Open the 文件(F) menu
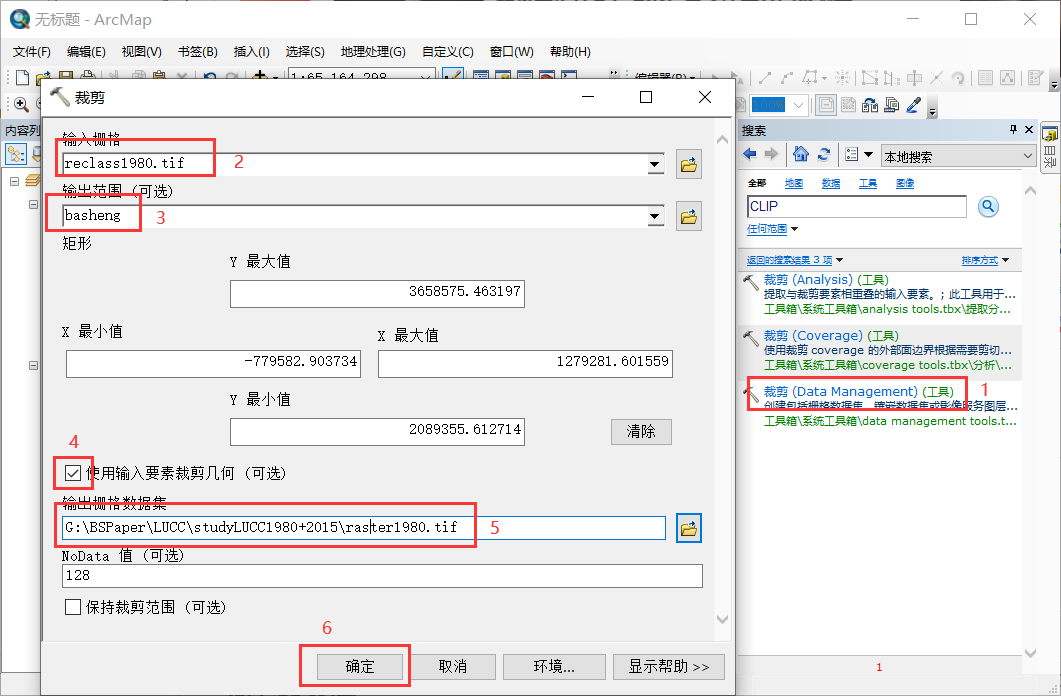 tap(32, 51)
